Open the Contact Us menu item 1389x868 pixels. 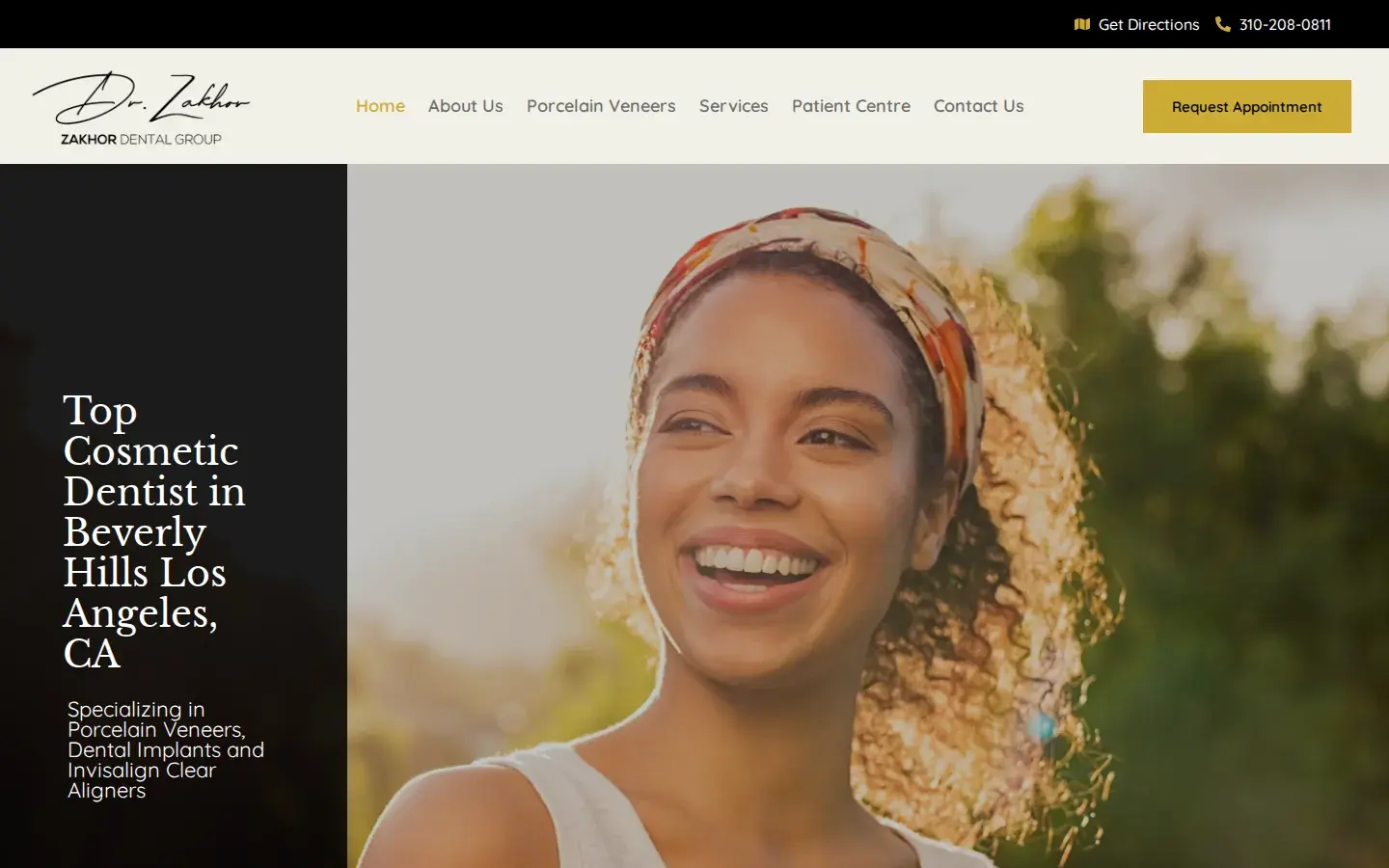pyautogui.click(x=979, y=106)
